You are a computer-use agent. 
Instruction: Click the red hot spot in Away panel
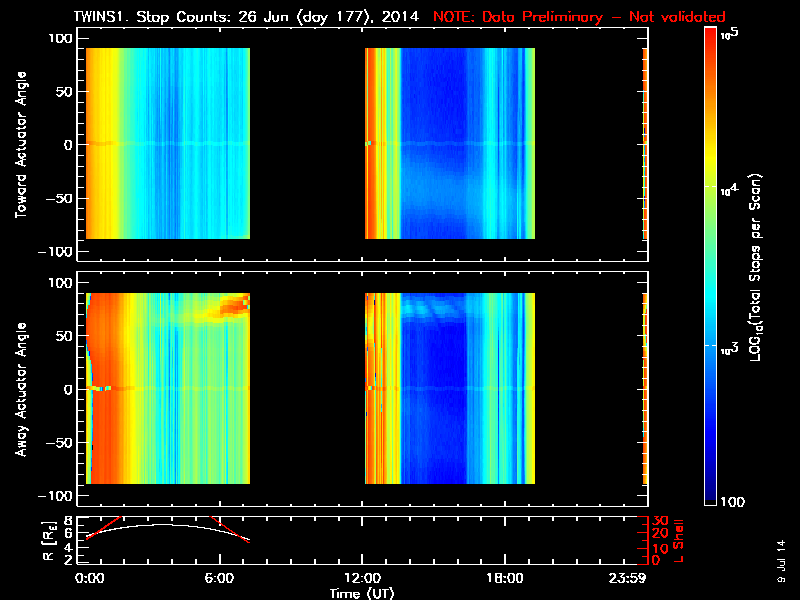[x=238, y=303]
